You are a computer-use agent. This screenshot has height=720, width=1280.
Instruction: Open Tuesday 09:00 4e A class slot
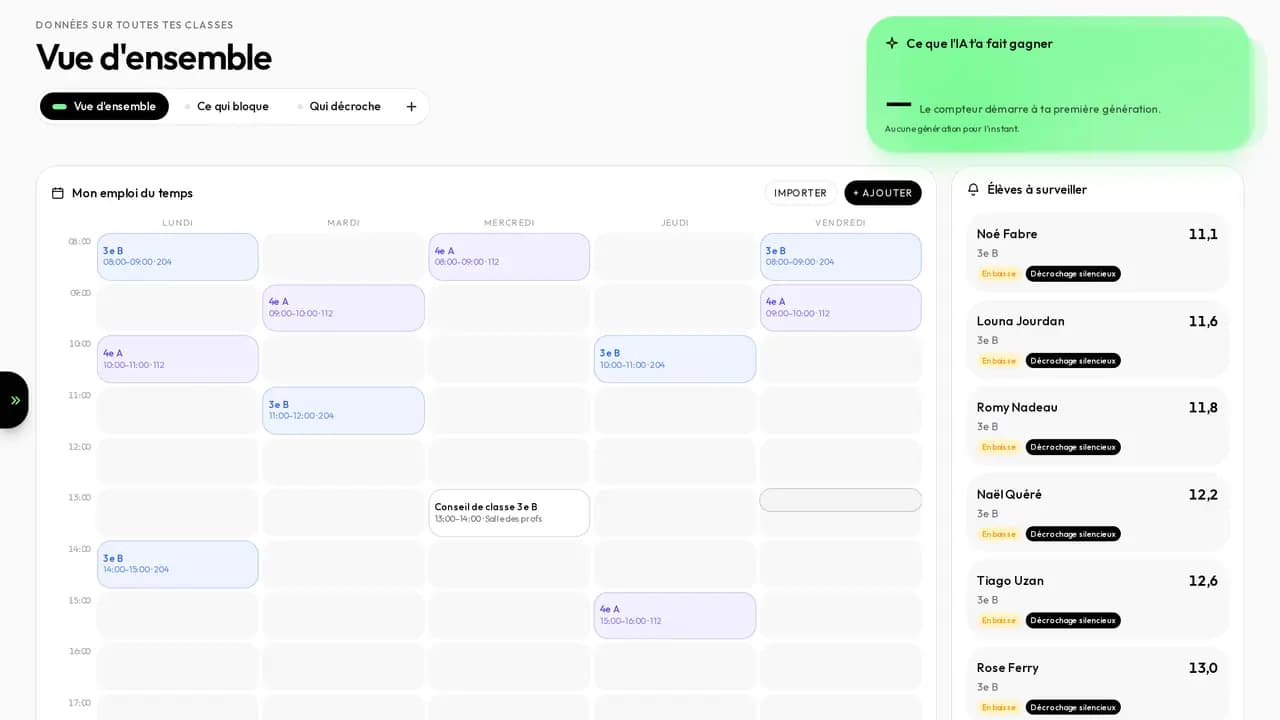(x=344, y=308)
